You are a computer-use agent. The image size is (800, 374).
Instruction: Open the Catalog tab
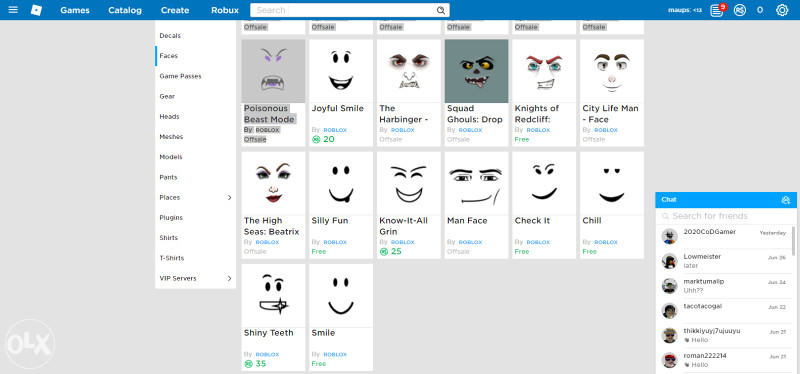pos(125,10)
